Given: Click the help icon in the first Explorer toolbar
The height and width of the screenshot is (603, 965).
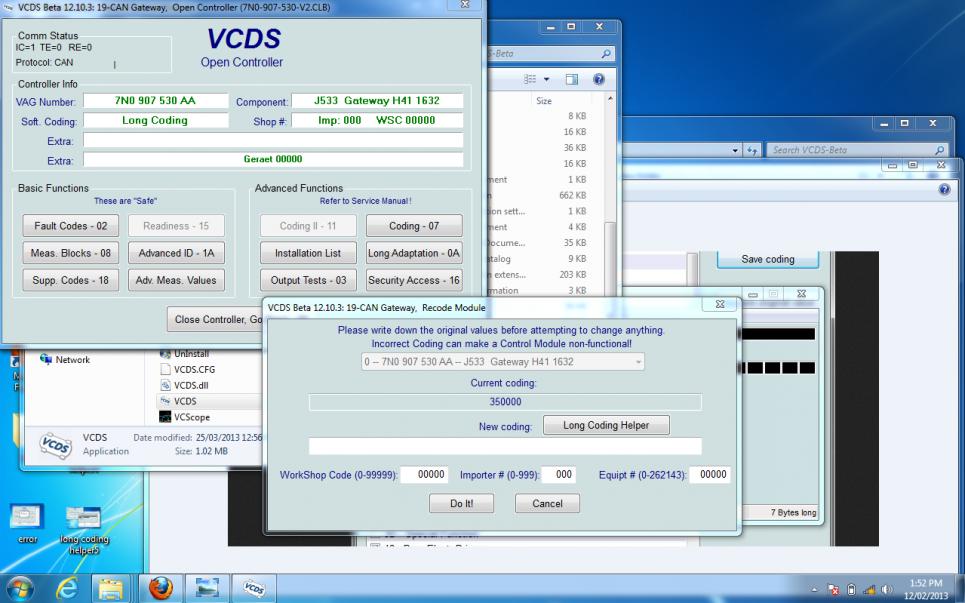Looking at the screenshot, I should pyautogui.click(x=598, y=79).
